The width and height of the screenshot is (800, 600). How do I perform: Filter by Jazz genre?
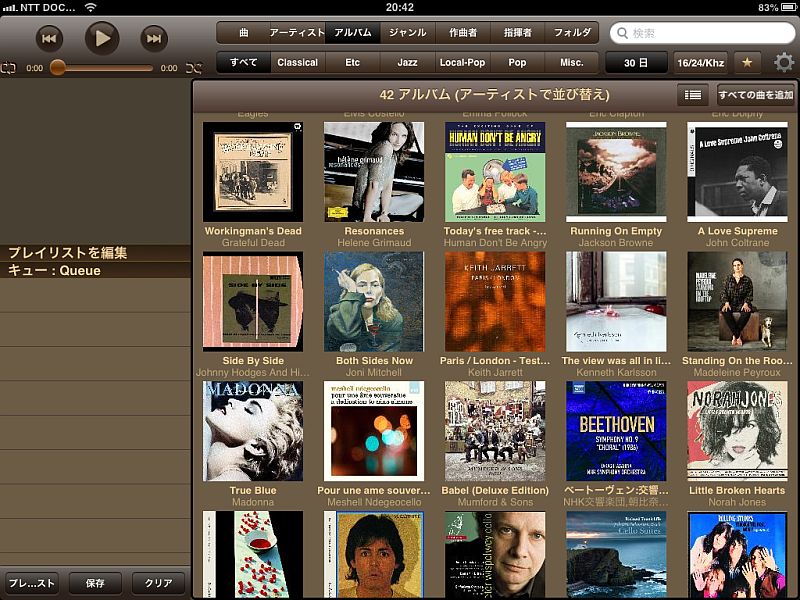point(408,63)
